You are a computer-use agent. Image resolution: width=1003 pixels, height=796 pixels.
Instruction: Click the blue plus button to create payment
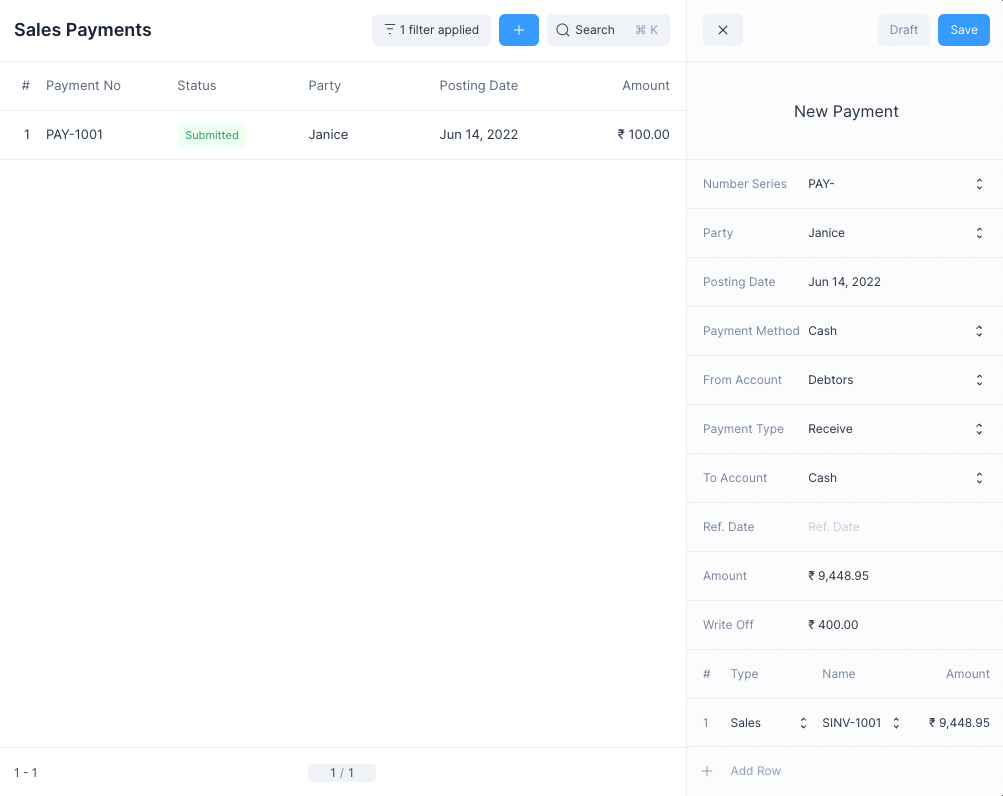[518, 30]
